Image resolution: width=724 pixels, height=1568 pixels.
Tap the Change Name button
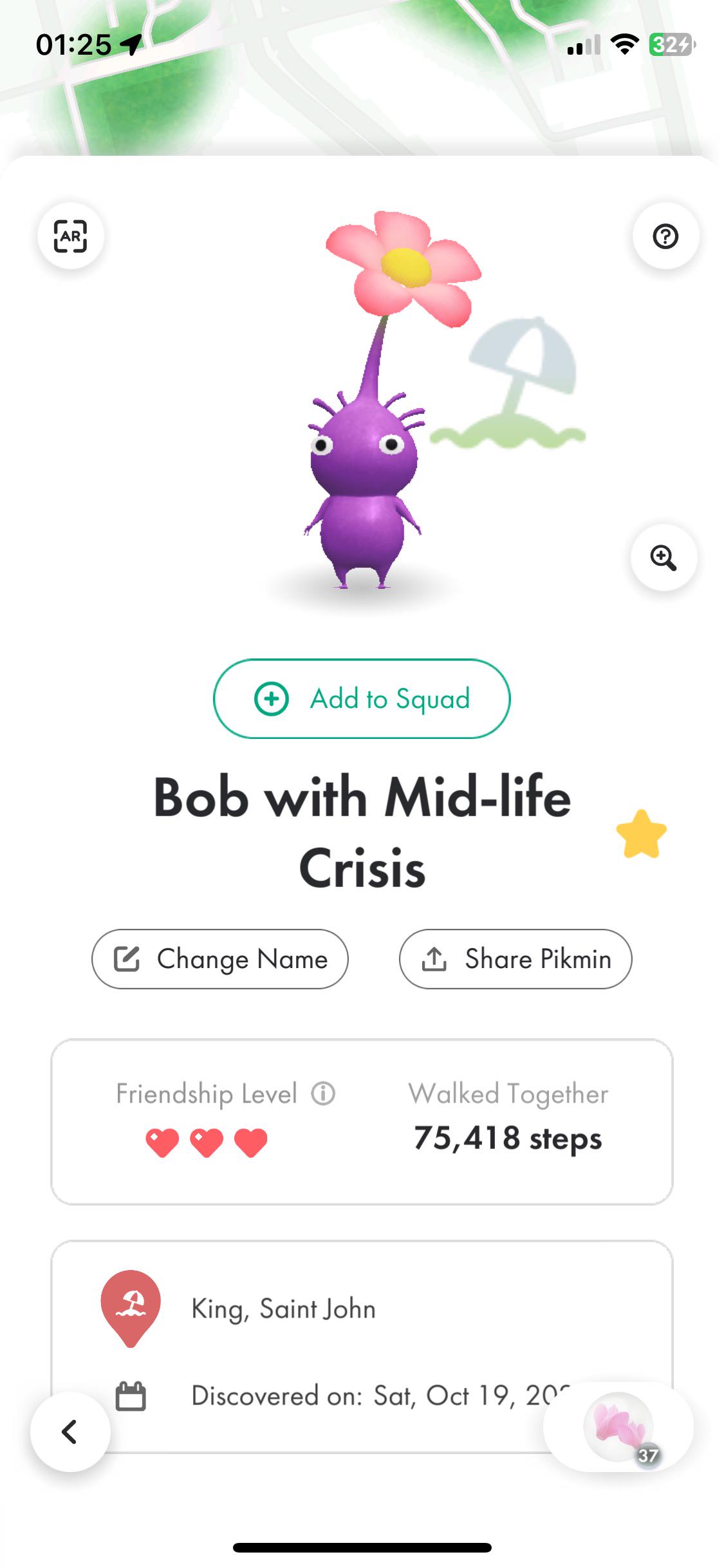pos(220,959)
